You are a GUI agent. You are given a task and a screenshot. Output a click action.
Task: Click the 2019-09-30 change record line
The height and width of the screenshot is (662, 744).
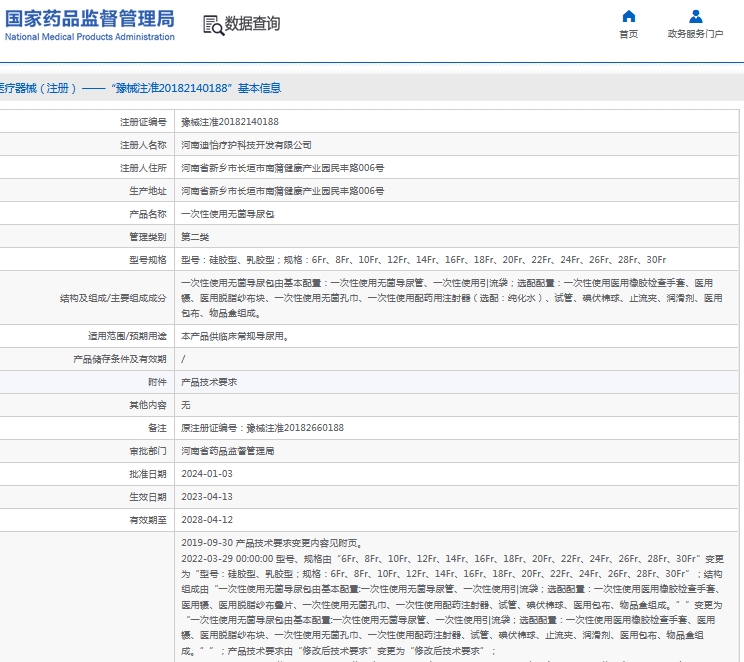pyautogui.click(x=272, y=543)
